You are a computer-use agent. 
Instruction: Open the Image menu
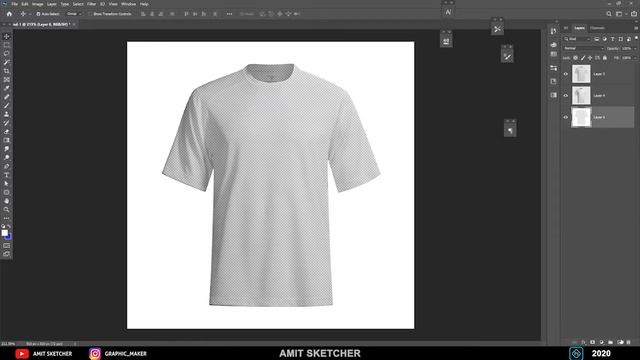[x=38, y=4]
